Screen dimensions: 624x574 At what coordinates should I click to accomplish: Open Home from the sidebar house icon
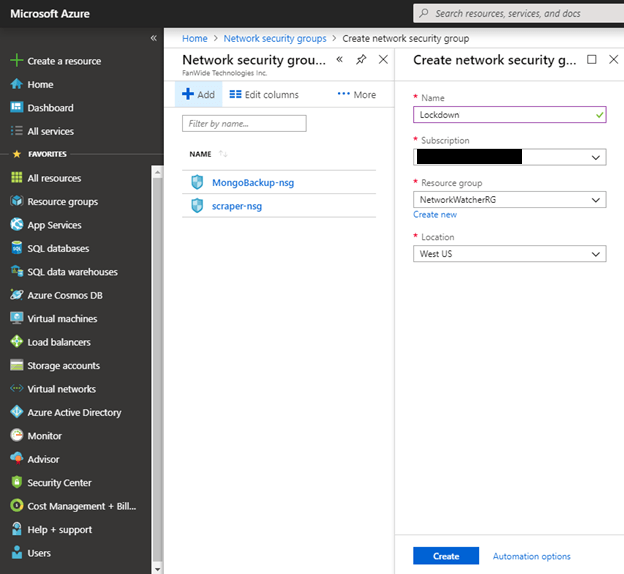[17, 84]
